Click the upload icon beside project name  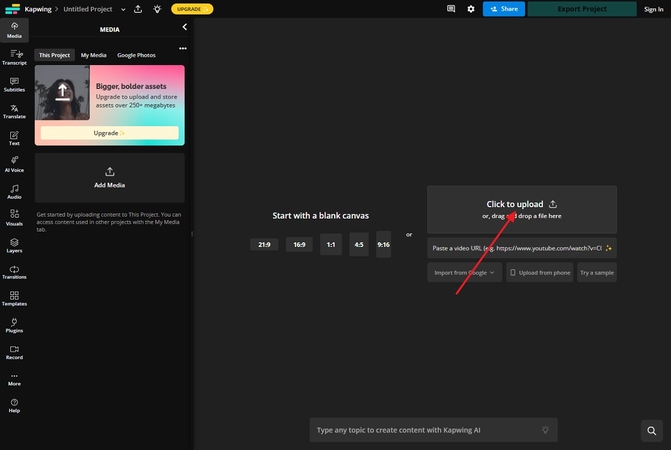coord(138,9)
